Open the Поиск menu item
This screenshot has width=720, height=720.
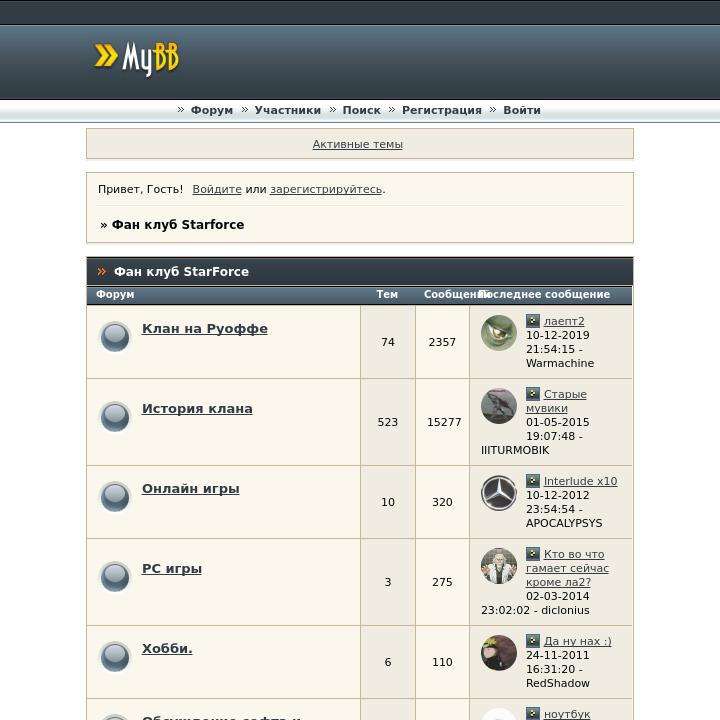pos(361,110)
